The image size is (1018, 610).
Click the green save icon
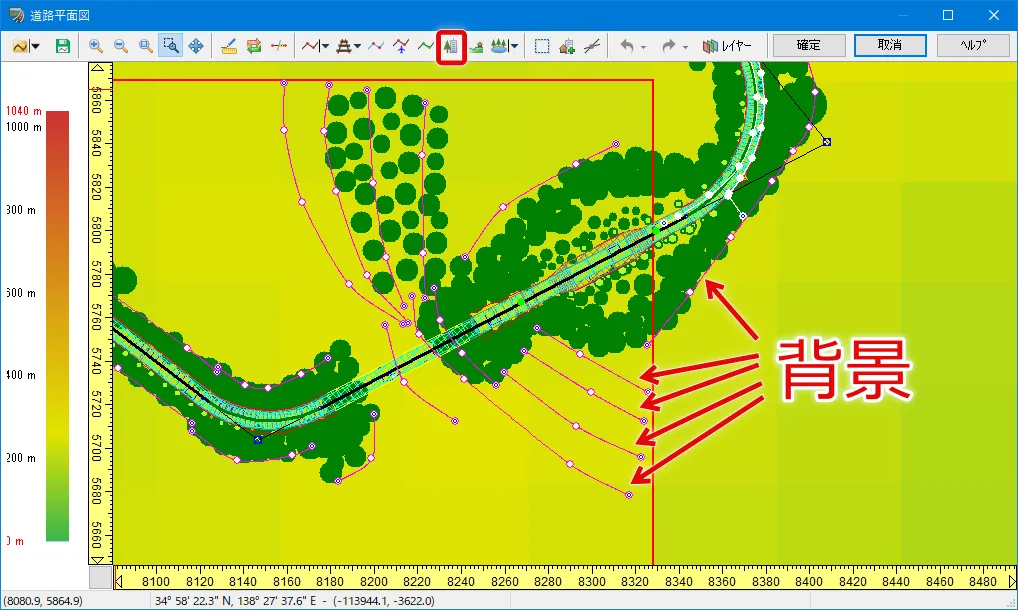63,46
